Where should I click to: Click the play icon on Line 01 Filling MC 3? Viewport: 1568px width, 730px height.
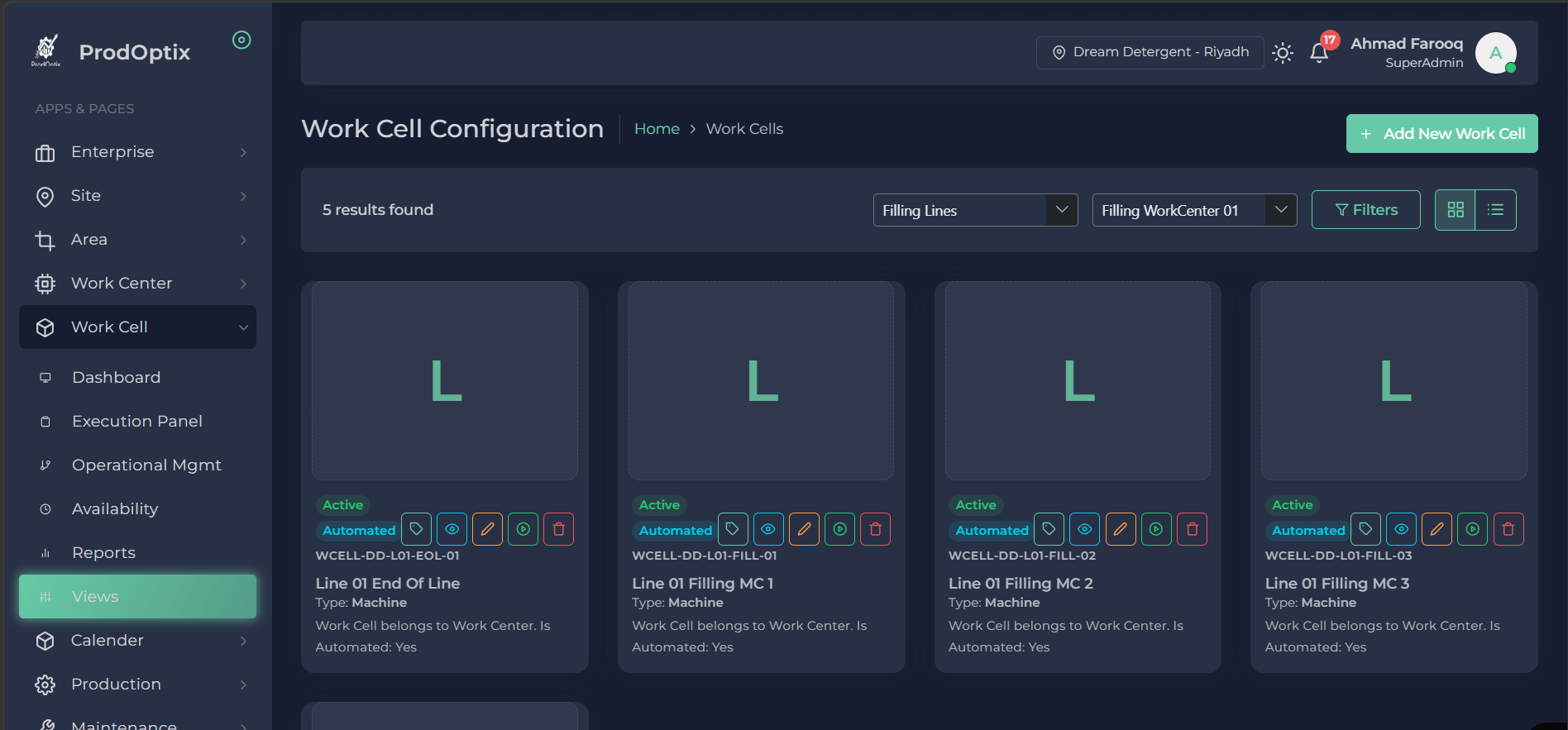point(1472,529)
